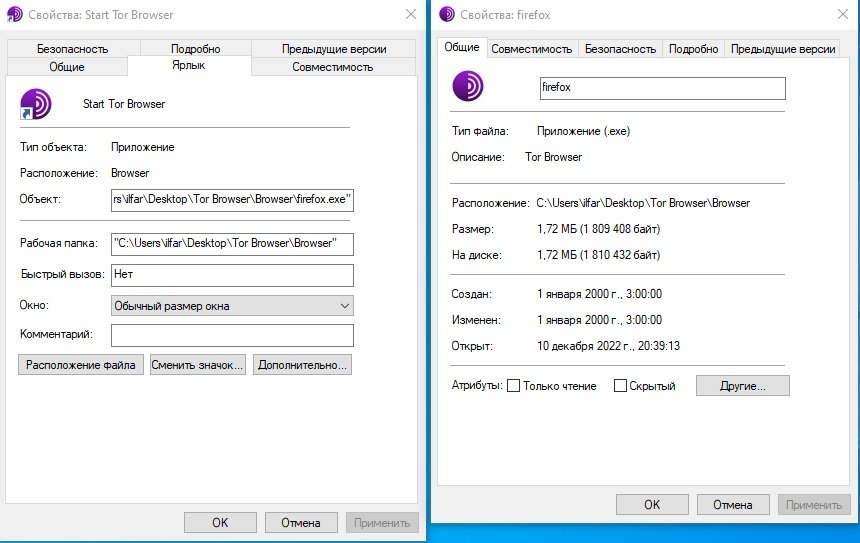860x543 pixels.
Task: Click the empty Комментарий field
Action: (x=232, y=335)
